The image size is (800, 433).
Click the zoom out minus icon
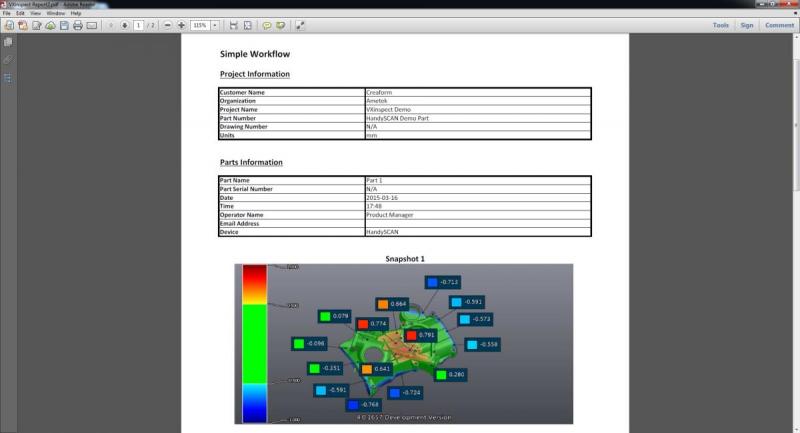point(167,25)
